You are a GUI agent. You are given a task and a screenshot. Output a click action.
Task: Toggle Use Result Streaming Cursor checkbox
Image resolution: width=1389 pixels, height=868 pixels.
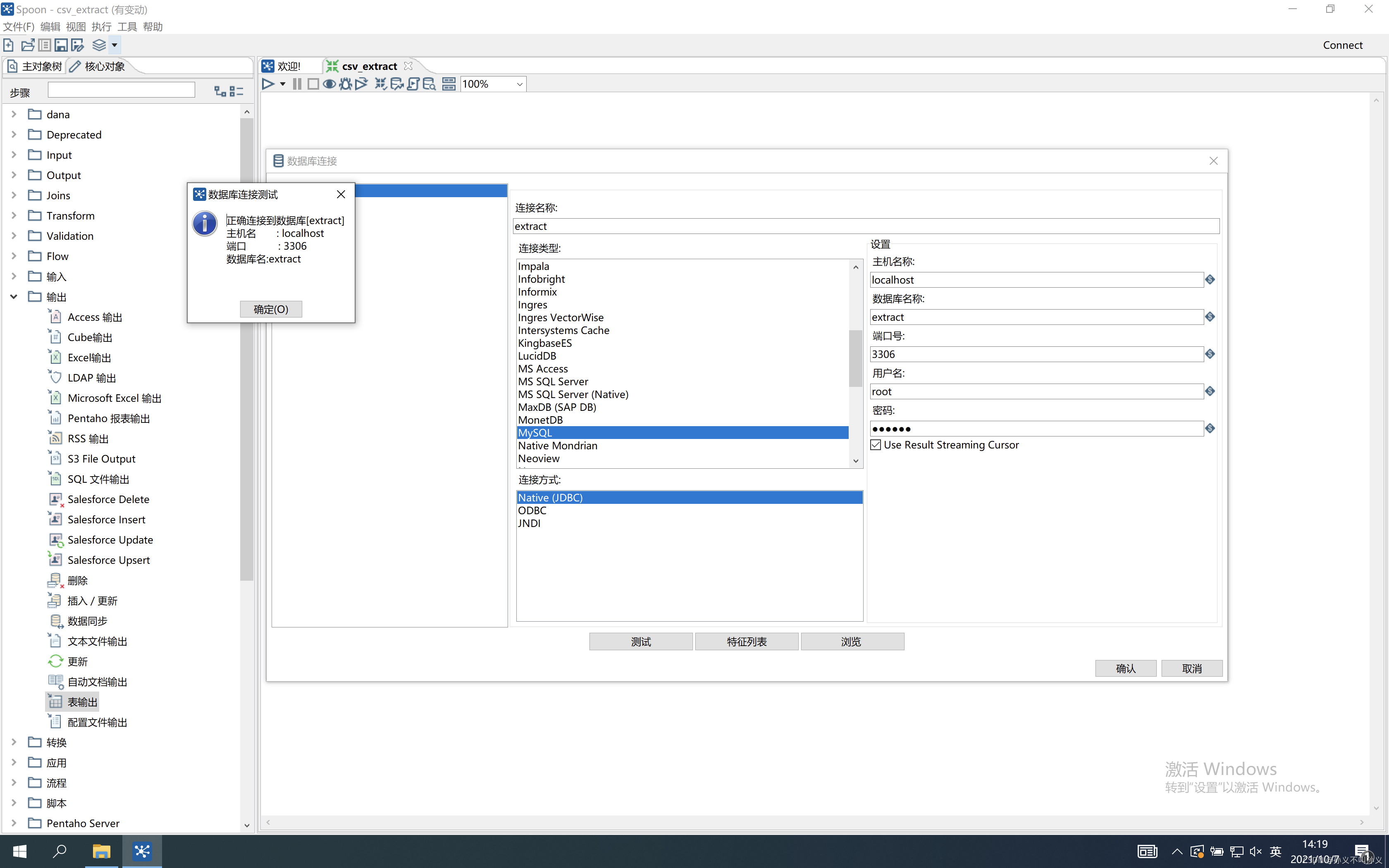pyautogui.click(x=875, y=445)
